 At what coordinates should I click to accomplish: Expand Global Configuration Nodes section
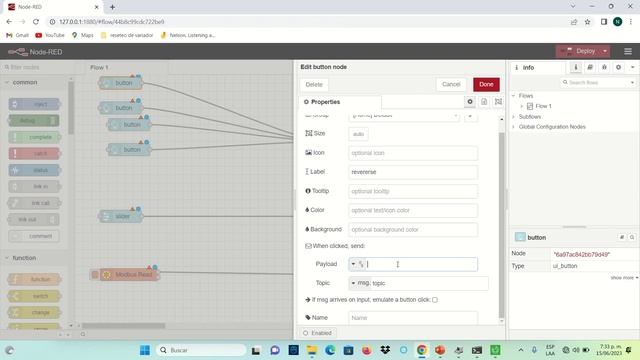pos(513,127)
